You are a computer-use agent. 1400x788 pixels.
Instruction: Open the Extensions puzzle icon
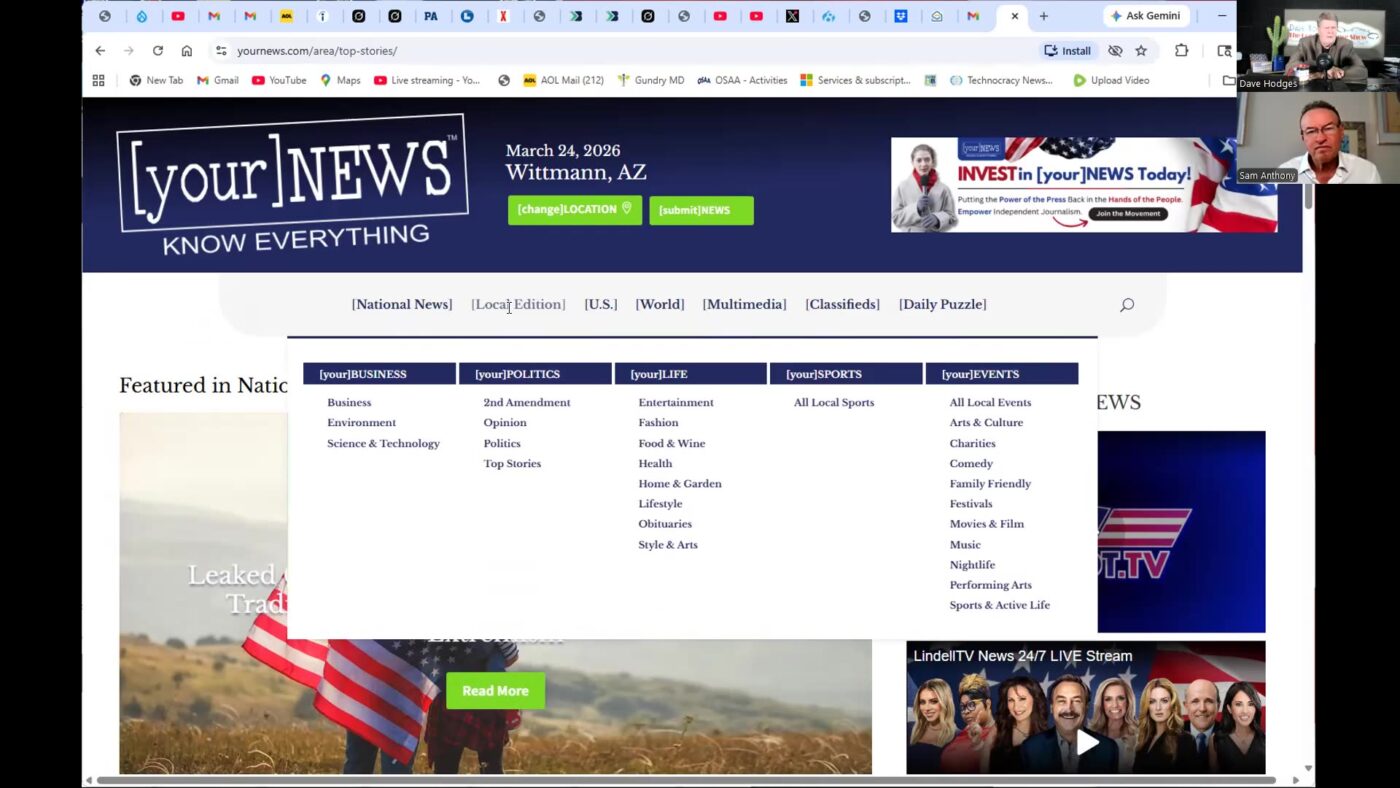(x=1181, y=51)
